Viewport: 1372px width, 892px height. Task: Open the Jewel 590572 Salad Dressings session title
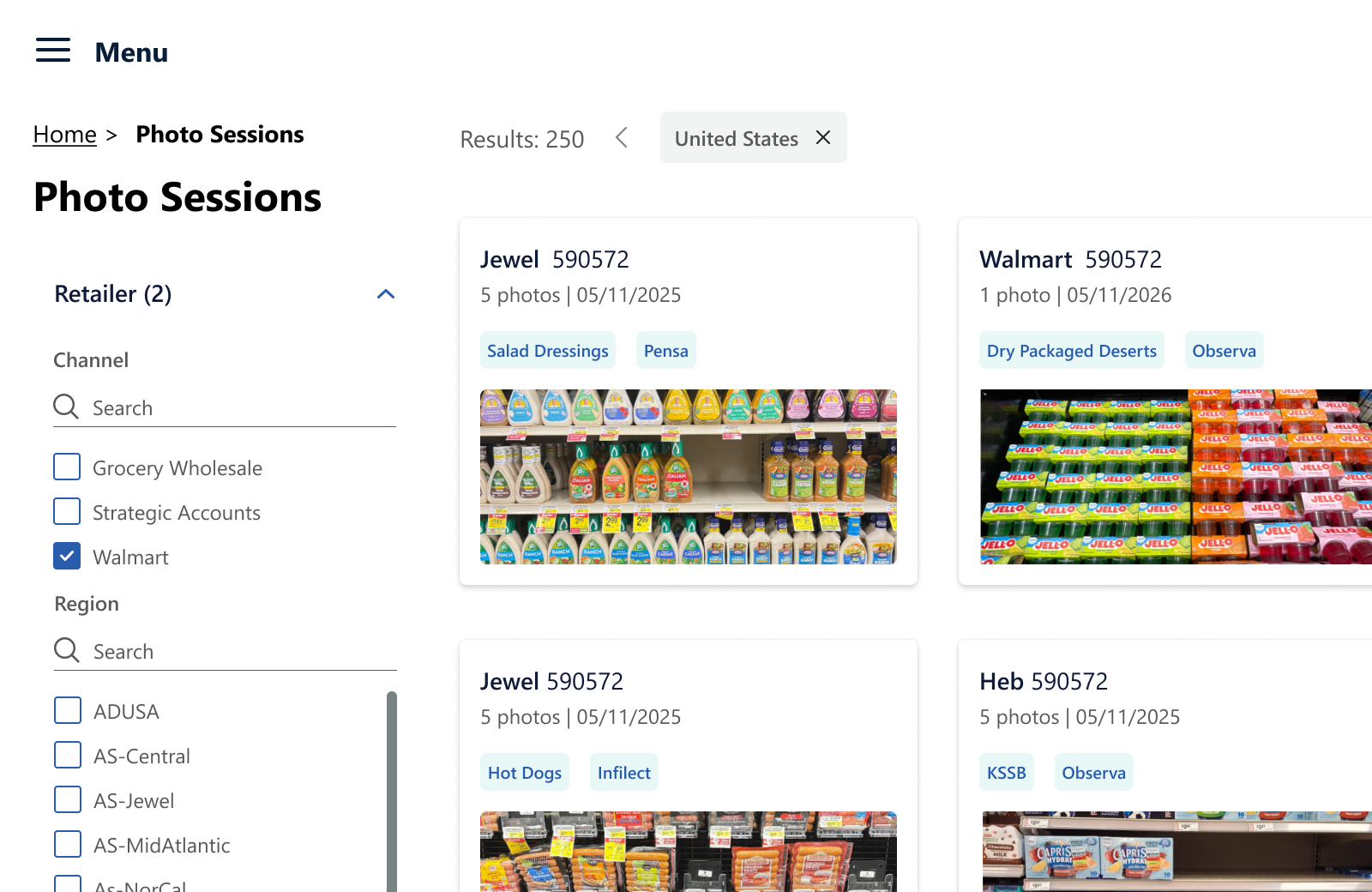pos(555,259)
